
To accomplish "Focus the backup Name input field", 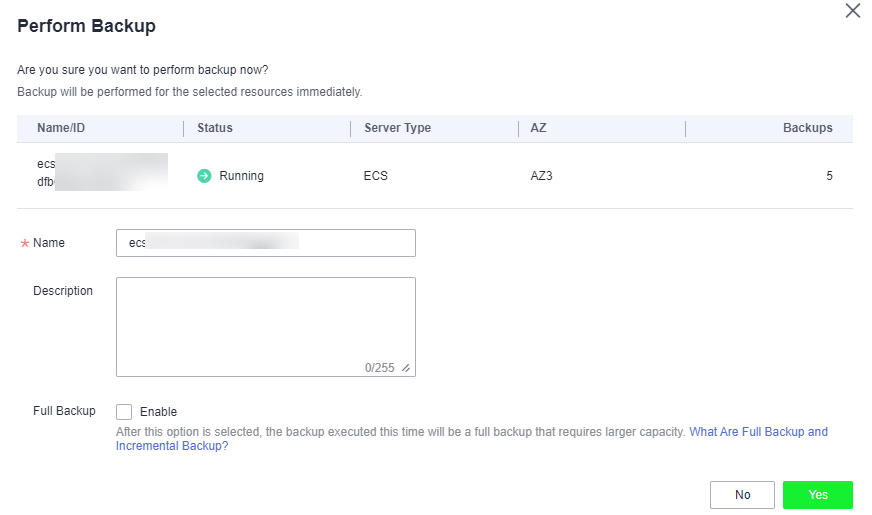I will coord(265,243).
